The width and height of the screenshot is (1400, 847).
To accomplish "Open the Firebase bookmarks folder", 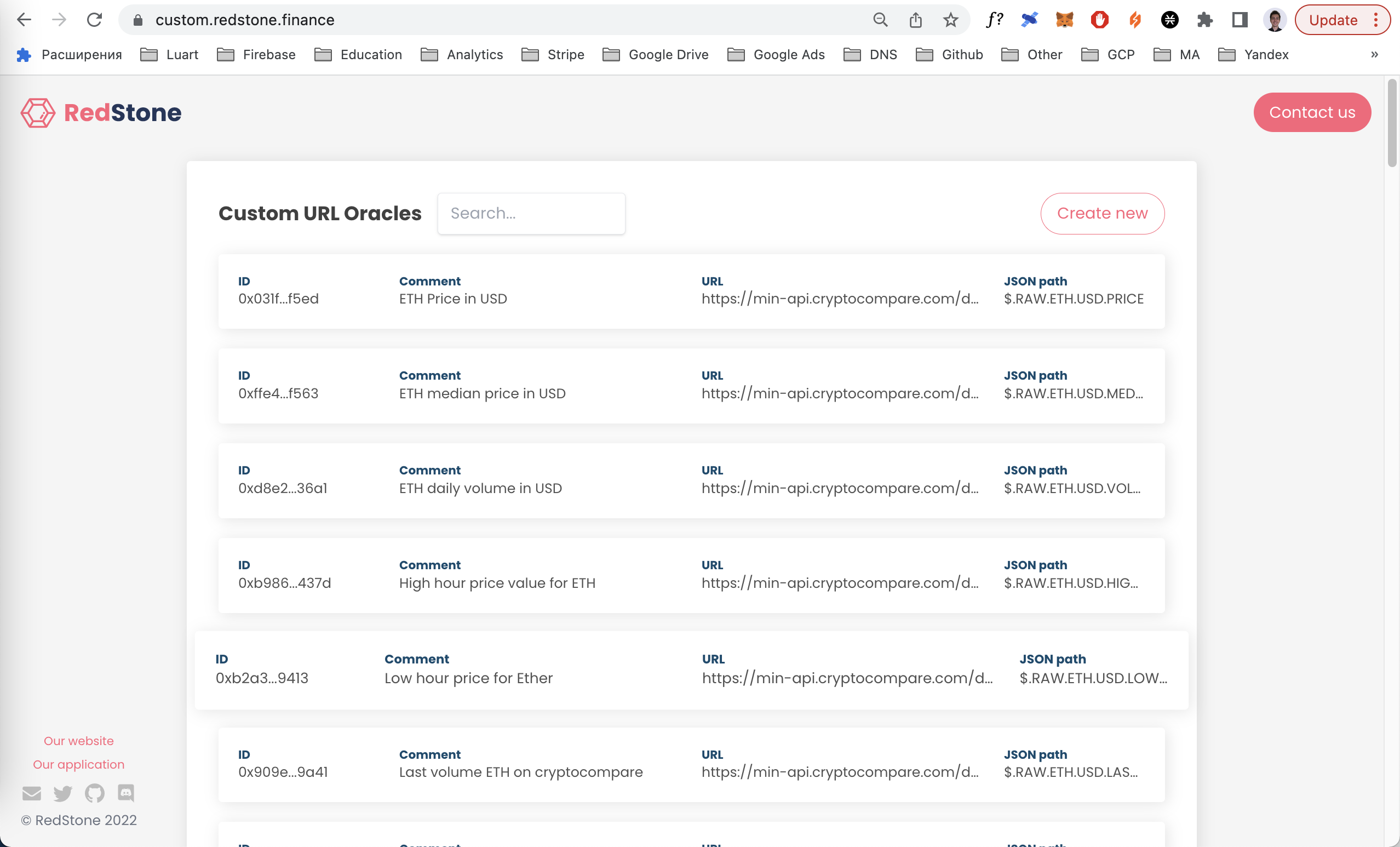I will tap(256, 55).
